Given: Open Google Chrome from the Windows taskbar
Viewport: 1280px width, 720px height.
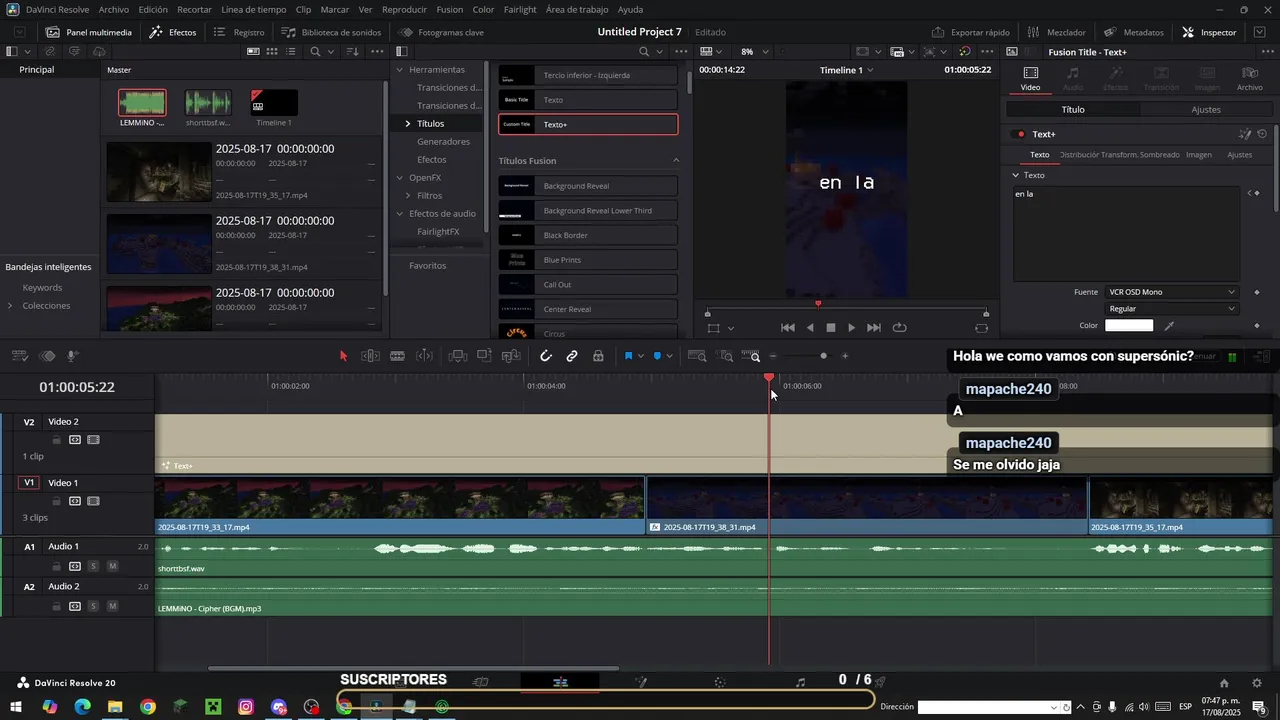Looking at the screenshot, I should 148,707.
